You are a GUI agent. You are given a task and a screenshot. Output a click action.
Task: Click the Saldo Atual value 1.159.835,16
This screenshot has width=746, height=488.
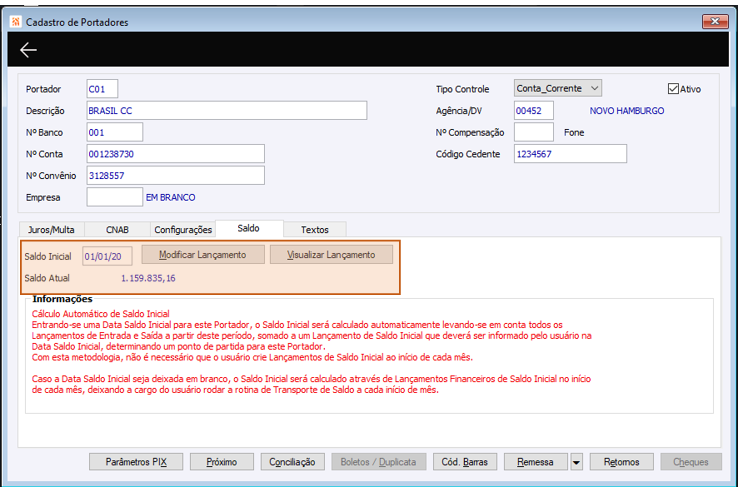(x=148, y=278)
